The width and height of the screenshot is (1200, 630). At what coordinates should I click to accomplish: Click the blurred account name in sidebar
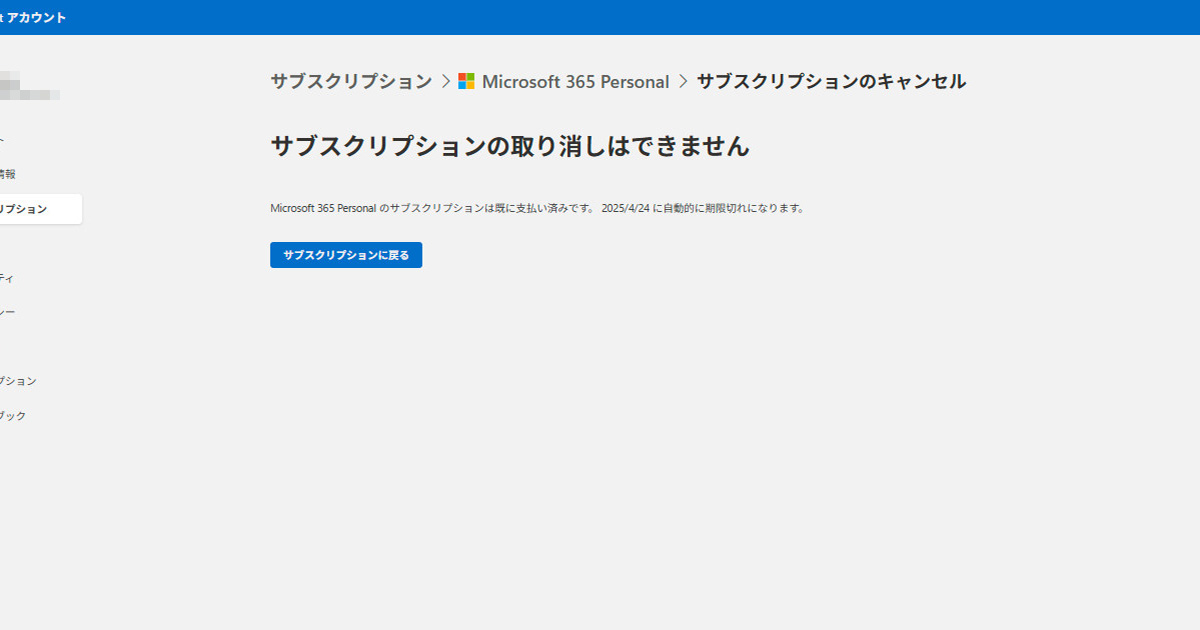pos(30,85)
